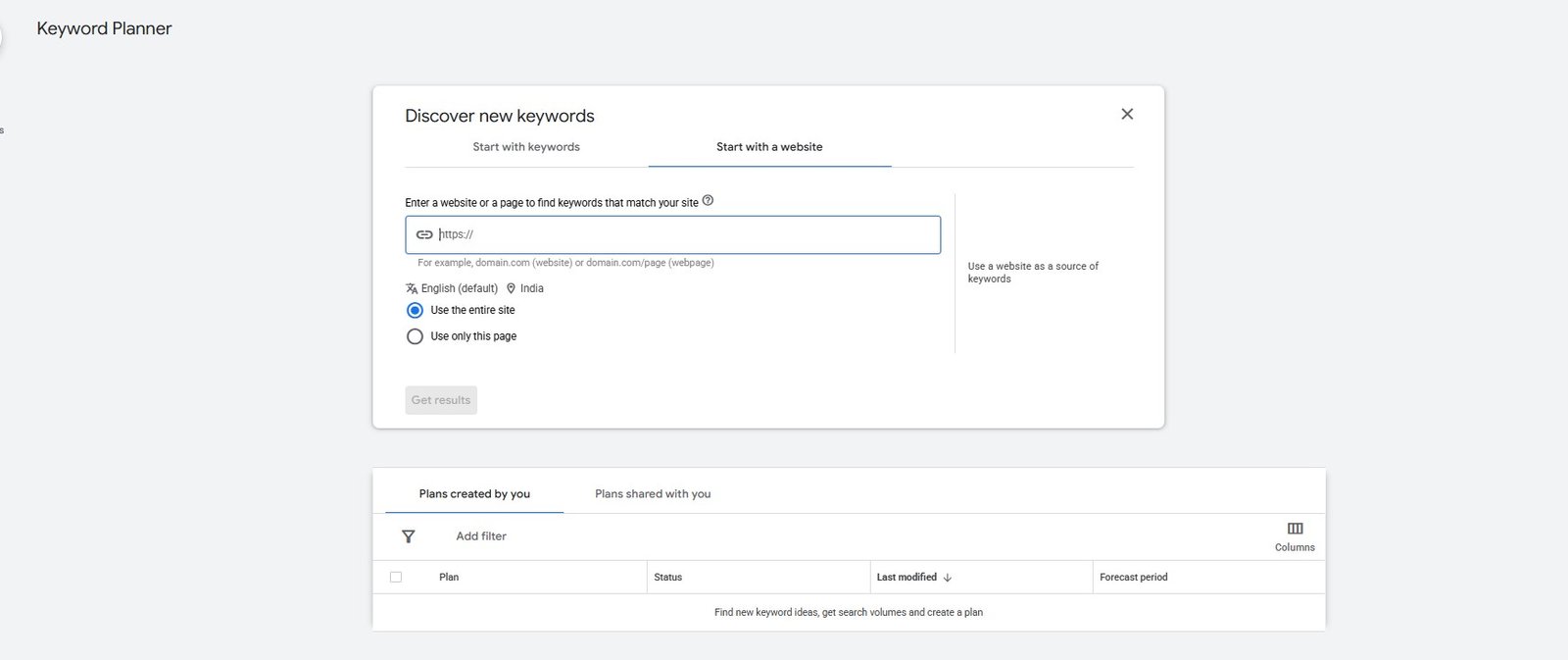Viewport: 1568px width, 660px height.
Task: Click 'Find new keyword ideas' empty-table message
Action: [x=849, y=612]
